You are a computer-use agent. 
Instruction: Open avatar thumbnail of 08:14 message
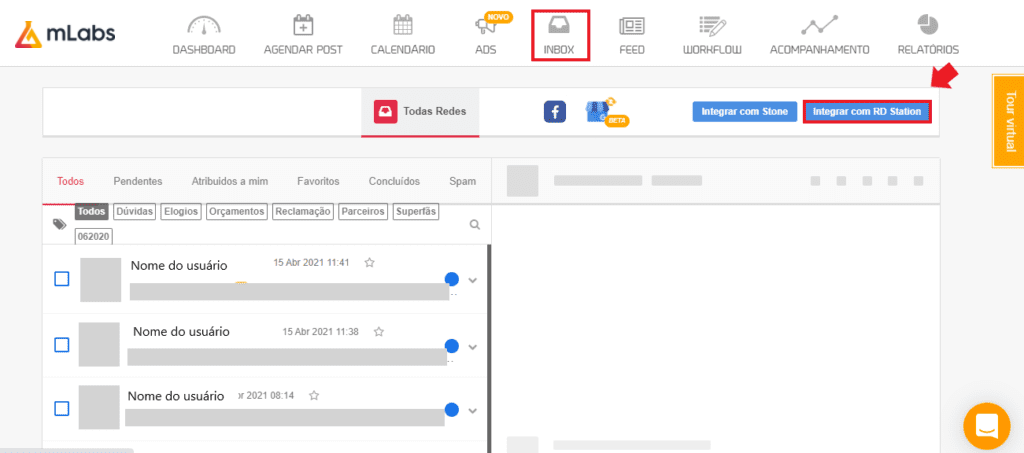(99, 407)
